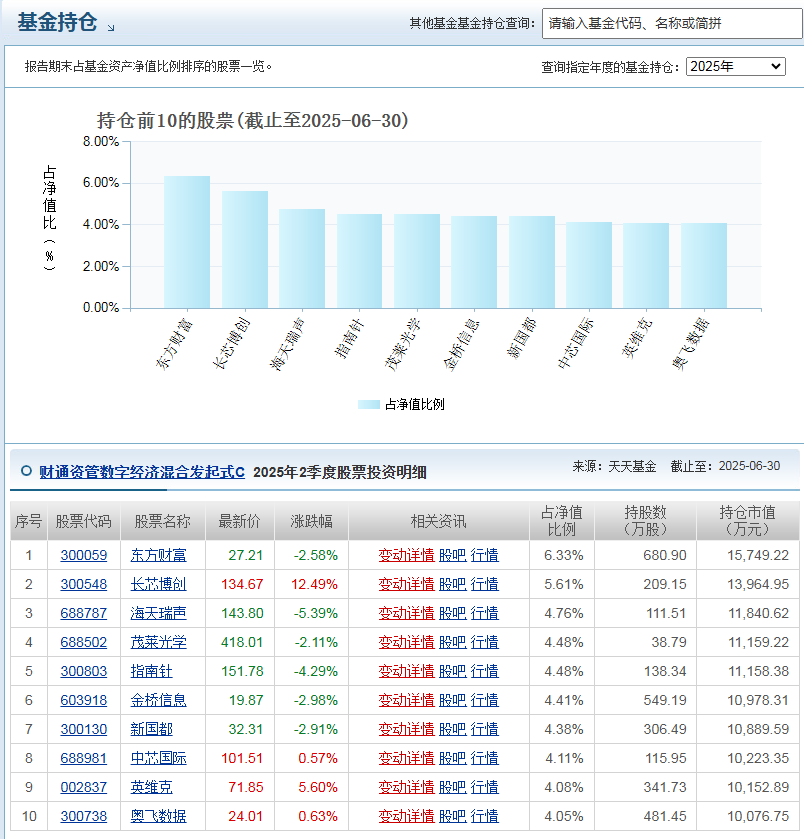Click the 奥飞数据 bar in the chart
Screen dimensions: 804x839
[x=704, y=265]
